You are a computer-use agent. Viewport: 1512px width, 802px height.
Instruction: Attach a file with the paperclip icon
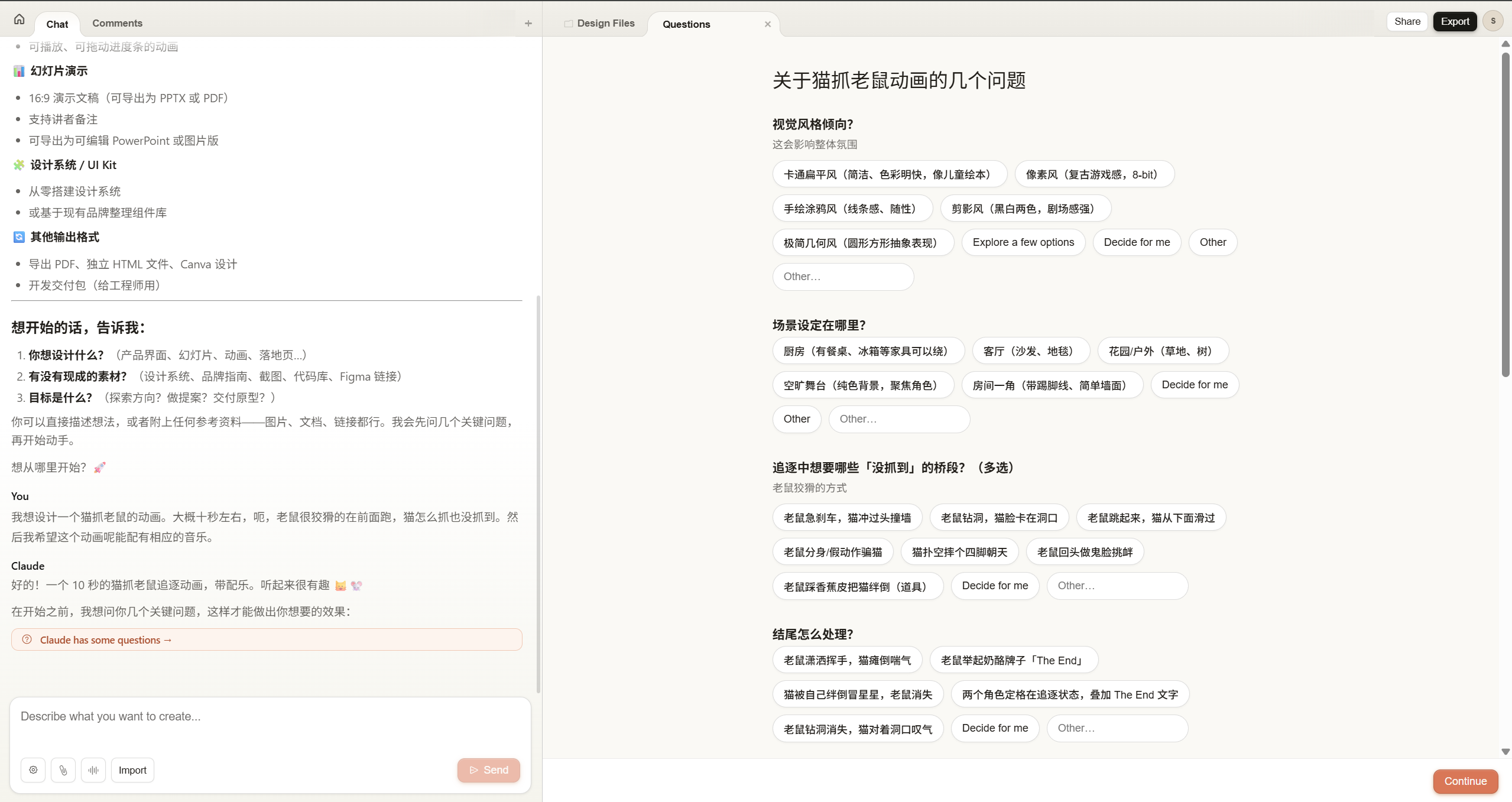point(63,770)
